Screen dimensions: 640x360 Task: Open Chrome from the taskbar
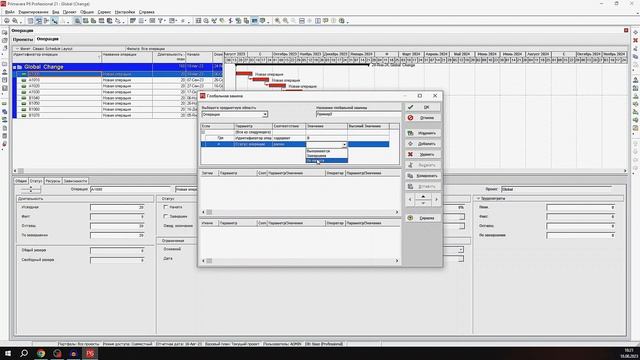[x=41, y=353]
